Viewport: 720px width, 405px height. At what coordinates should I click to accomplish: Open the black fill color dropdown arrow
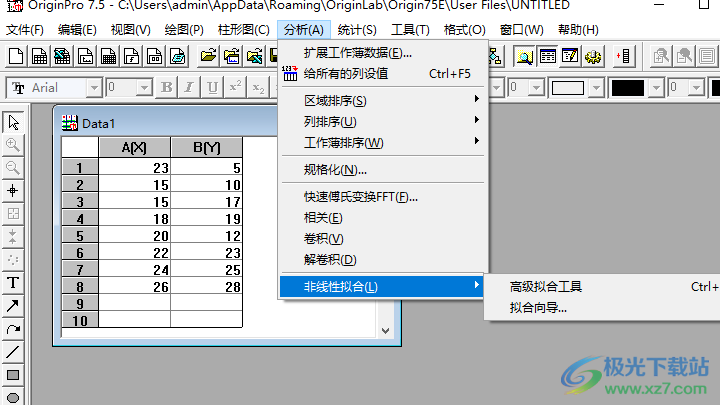tap(657, 87)
